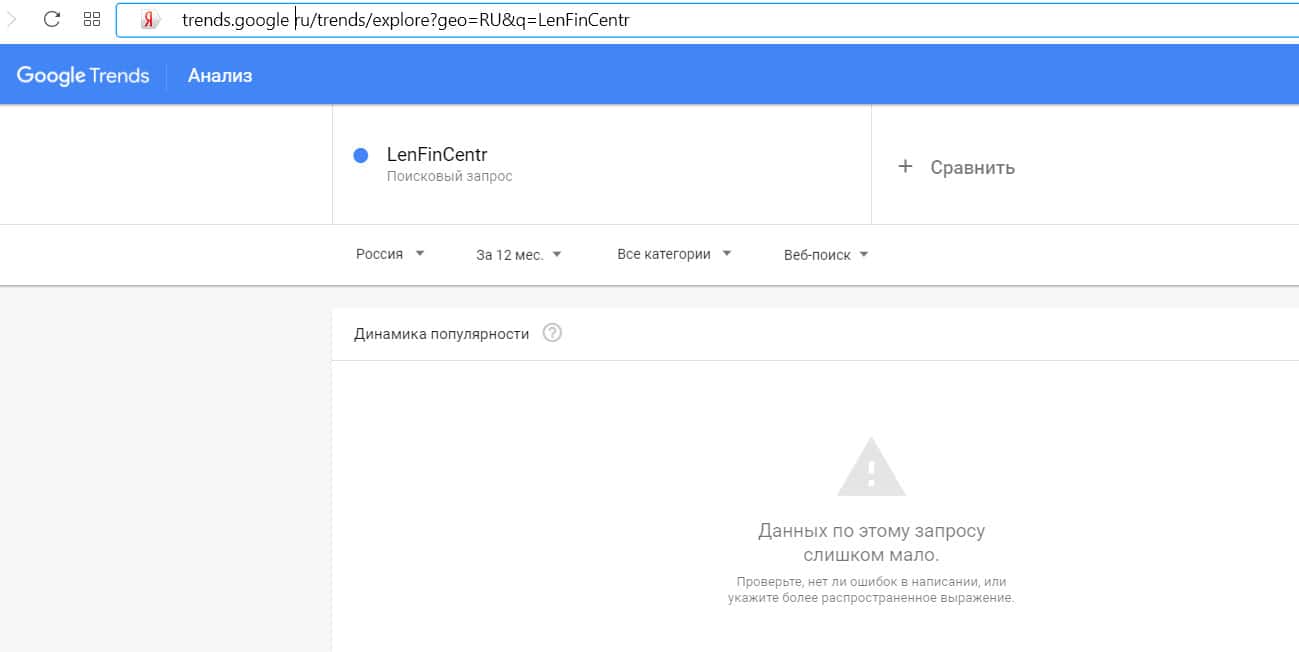Viewport: 1299px width, 652px height.
Task: Click the Поисковый запрос label
Action: point(449,176)
